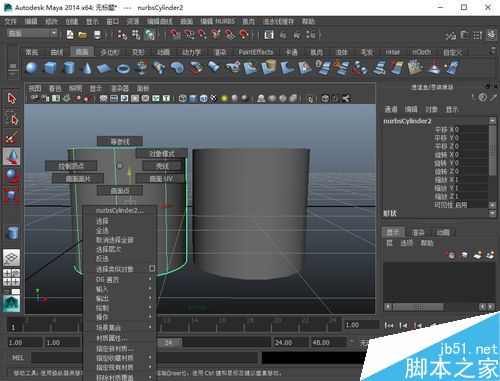Save the scene via disk icon
The image size is (500, 381).
pos(97,34)
